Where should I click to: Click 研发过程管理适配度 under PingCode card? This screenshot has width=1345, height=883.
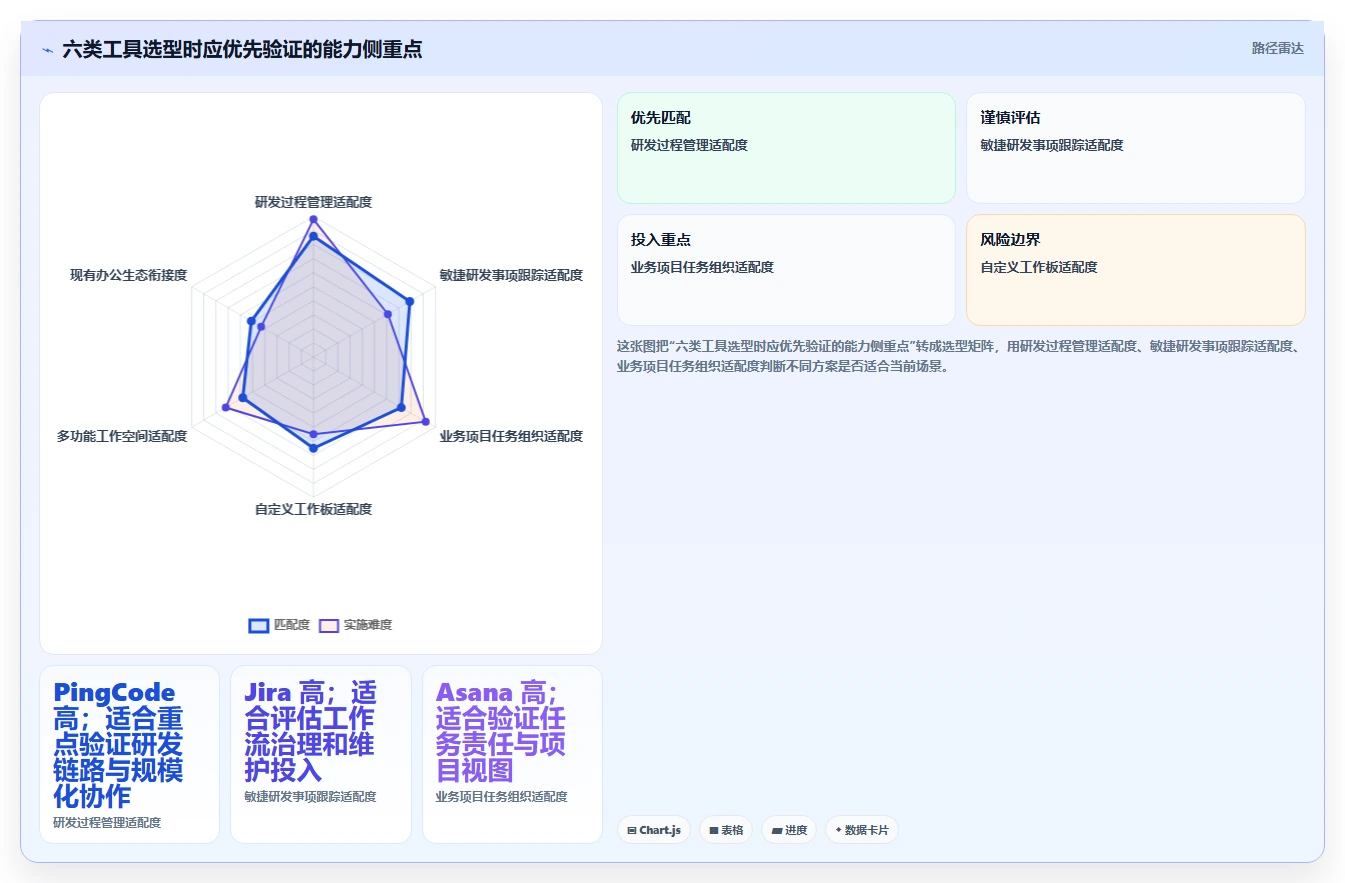(x=107, y=823)
